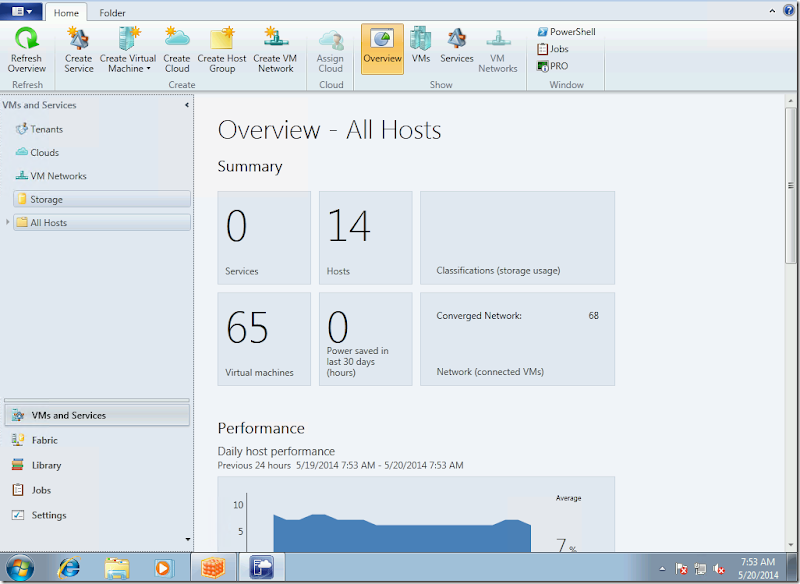The height and width of the screenshot is (584, 800).
Task: Collapse the ribbon with the caret
Action: coord(772,11)
